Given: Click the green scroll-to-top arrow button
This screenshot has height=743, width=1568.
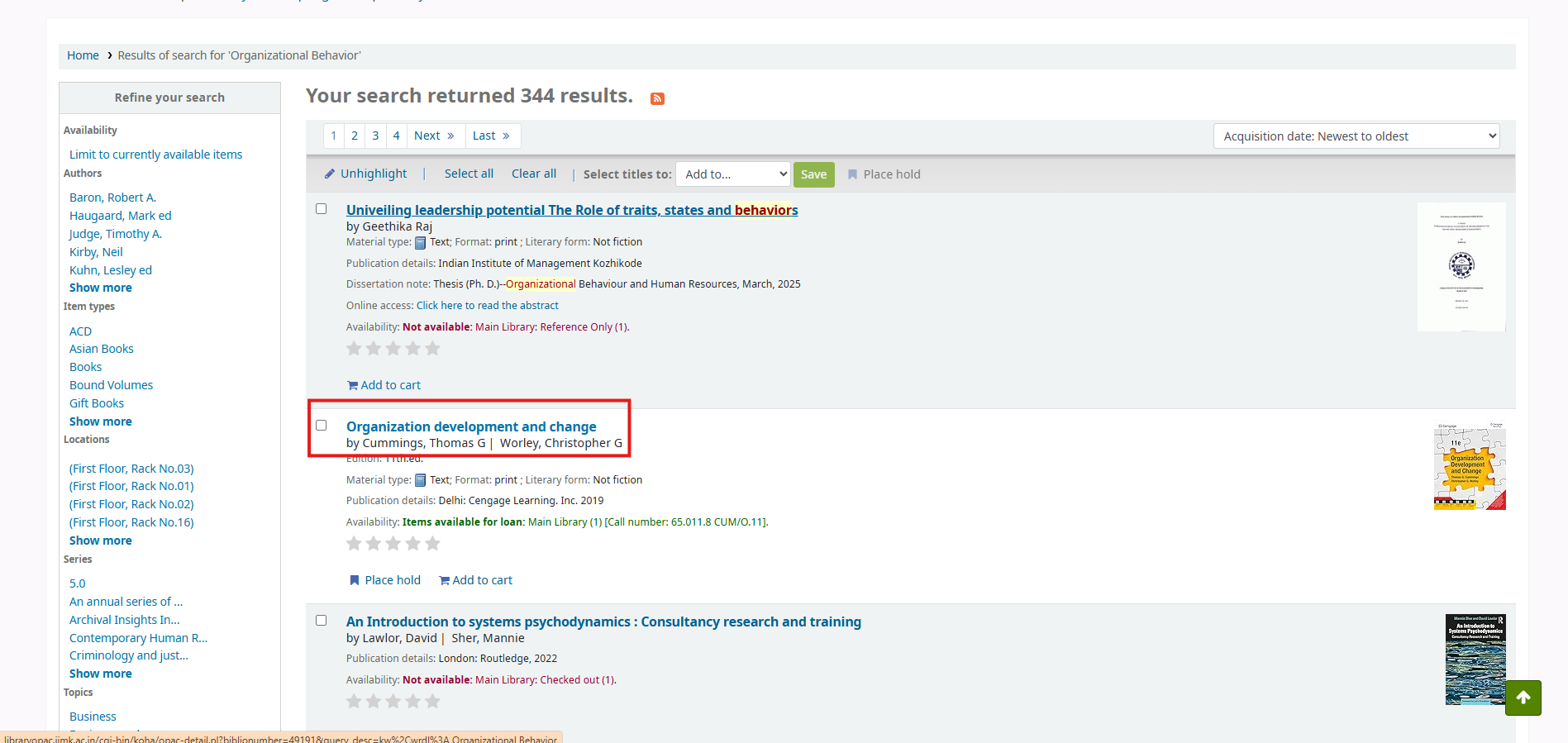Looking at the screenshot, I should tap(1523, 698).
